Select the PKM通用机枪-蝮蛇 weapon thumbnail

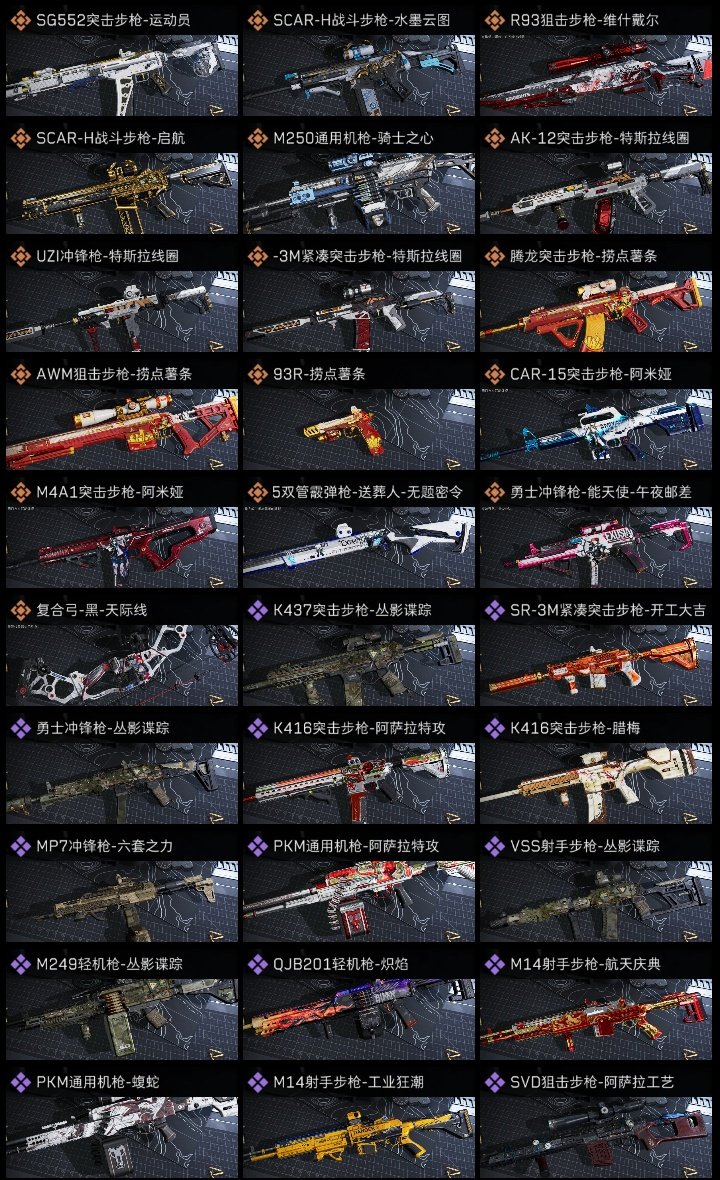coord(122,1137)
